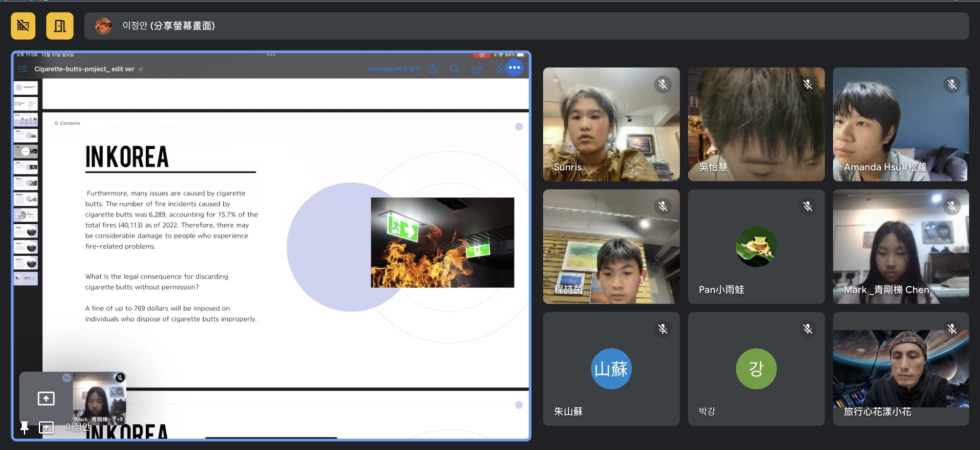
Task: Toggle the mute icon on Amanda Hsu's tile
Action: pos(951,84)
